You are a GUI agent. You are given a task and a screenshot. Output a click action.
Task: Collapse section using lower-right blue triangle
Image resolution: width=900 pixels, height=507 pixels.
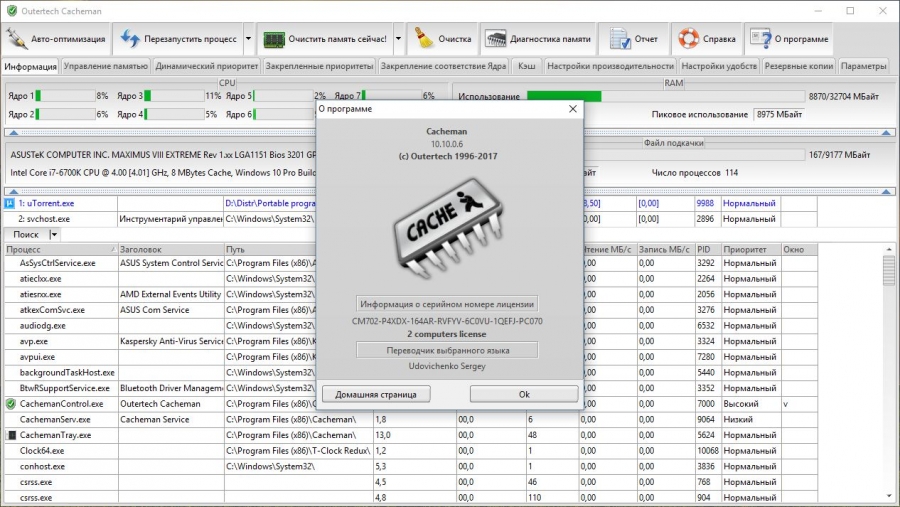[x=886, y=191]
